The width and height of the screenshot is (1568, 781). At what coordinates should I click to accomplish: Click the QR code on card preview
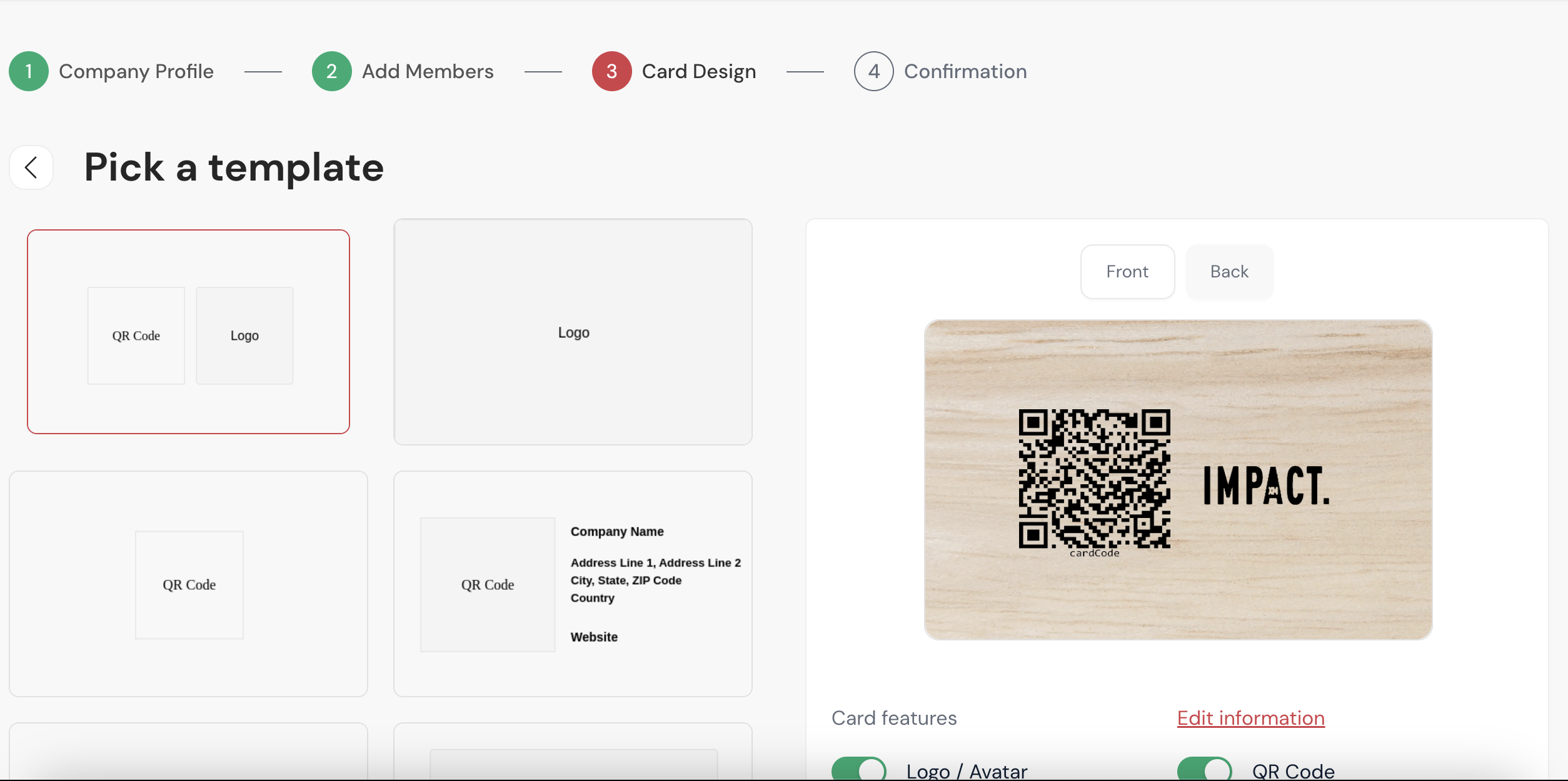point(1094,479)
